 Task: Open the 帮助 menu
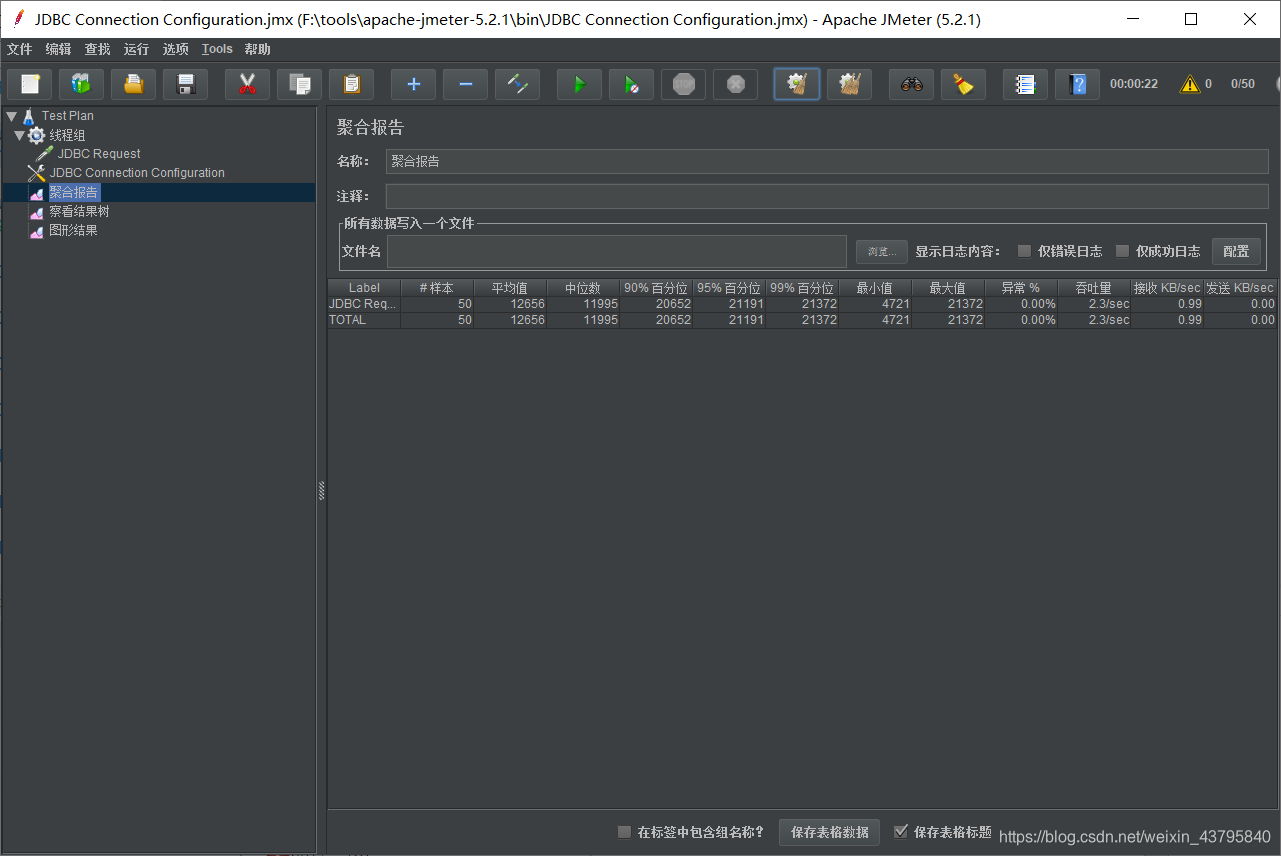pos(257,49)
